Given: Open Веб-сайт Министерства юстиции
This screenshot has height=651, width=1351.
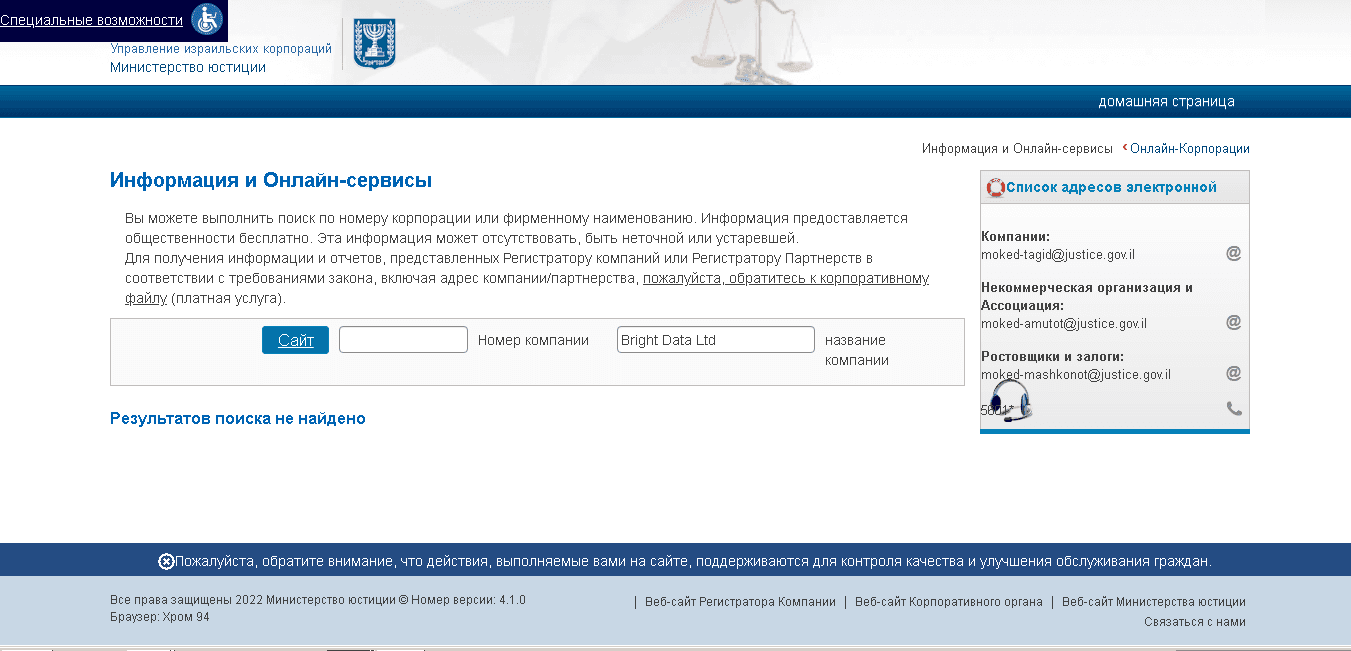Looking at the screenshot, I should pyautogui.click(x=1155, y=601).
